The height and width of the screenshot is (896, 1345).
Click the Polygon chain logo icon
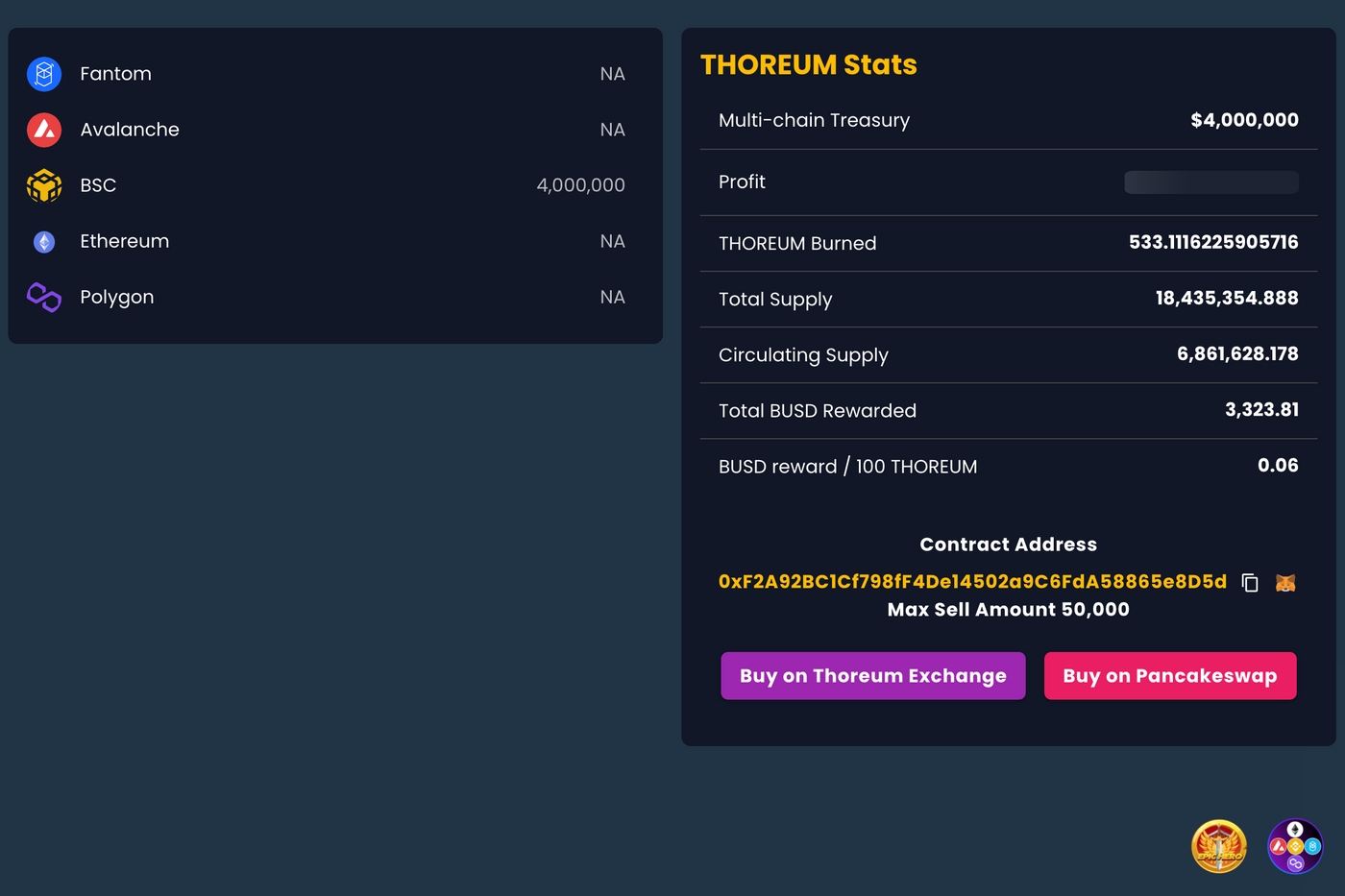click(x=44, y=298)
